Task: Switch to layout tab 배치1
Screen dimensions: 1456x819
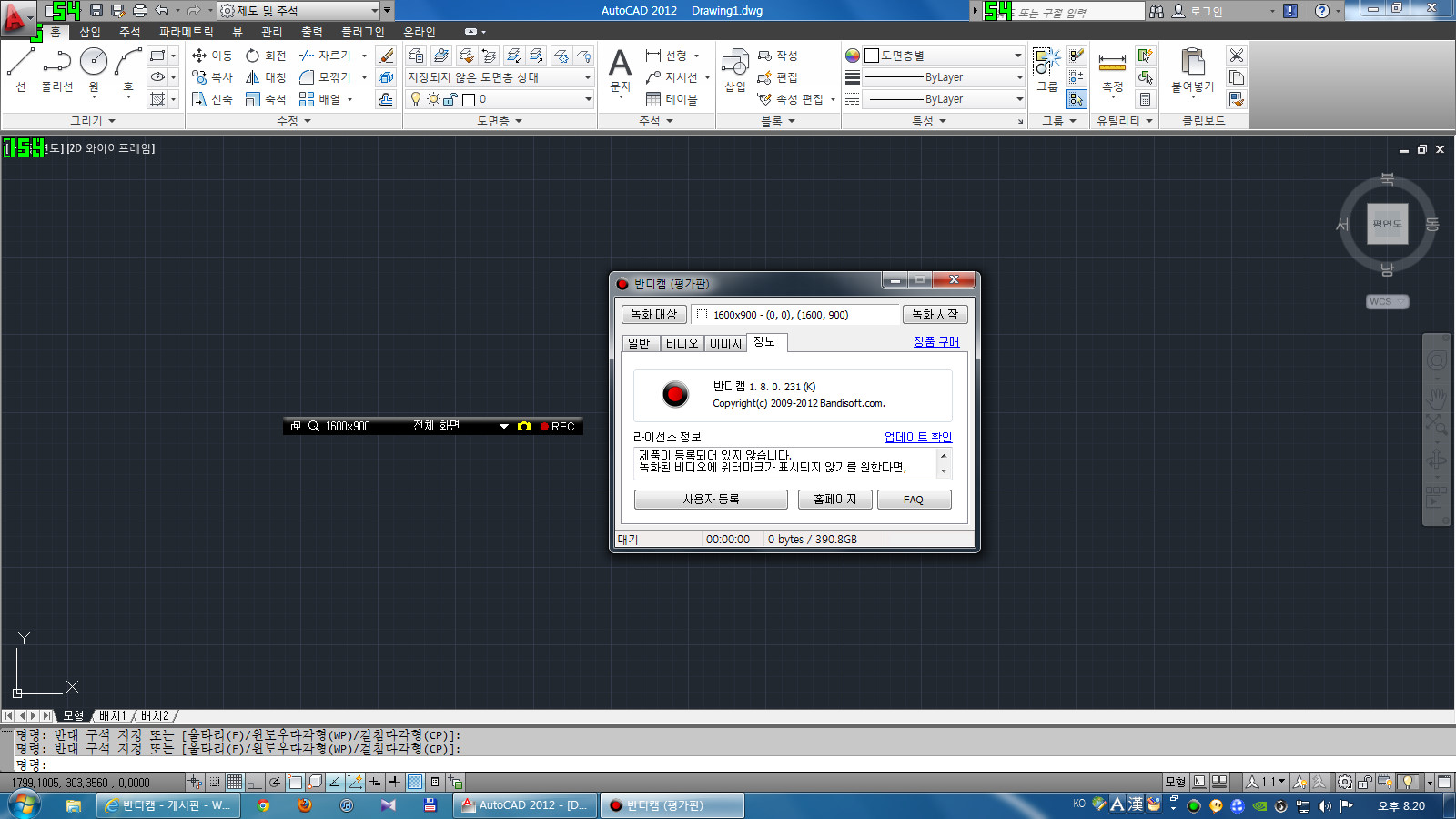Action: click(113, 716)
